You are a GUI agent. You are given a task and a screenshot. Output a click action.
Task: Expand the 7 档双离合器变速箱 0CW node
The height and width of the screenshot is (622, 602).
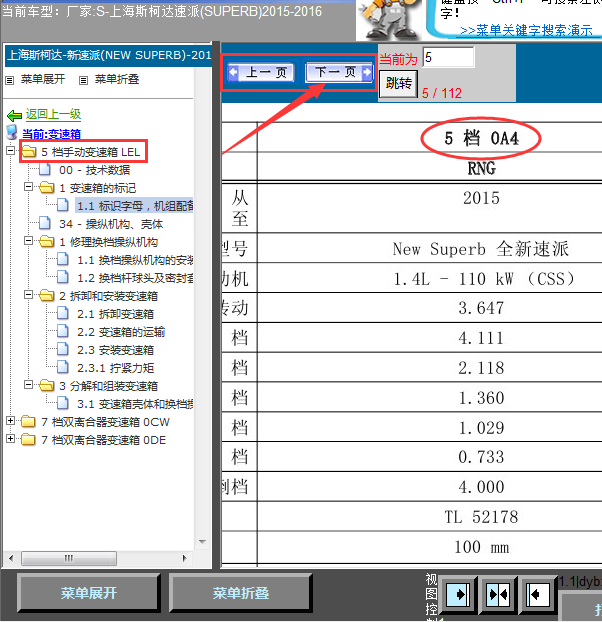(x=11, y=420)
